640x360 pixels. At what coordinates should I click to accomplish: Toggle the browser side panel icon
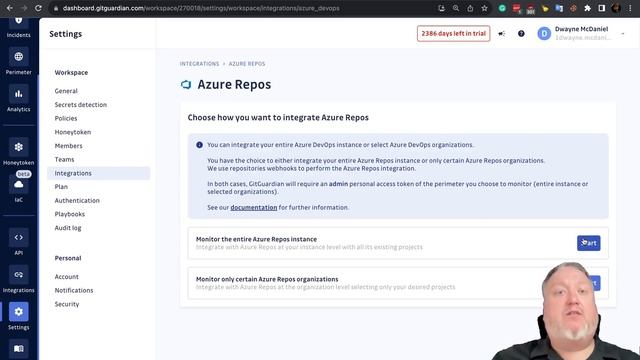[602, 8]
